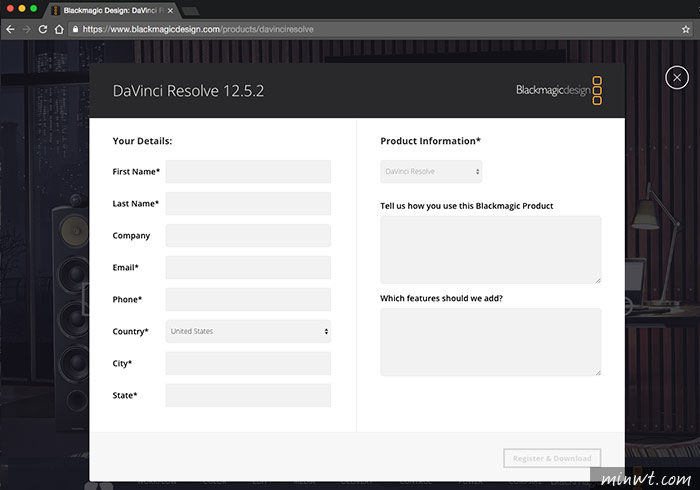This screenshot has width=700, height=490.
Task: Click the browser forward arrow
Action: pyautogui.click(x=26, y=29)
